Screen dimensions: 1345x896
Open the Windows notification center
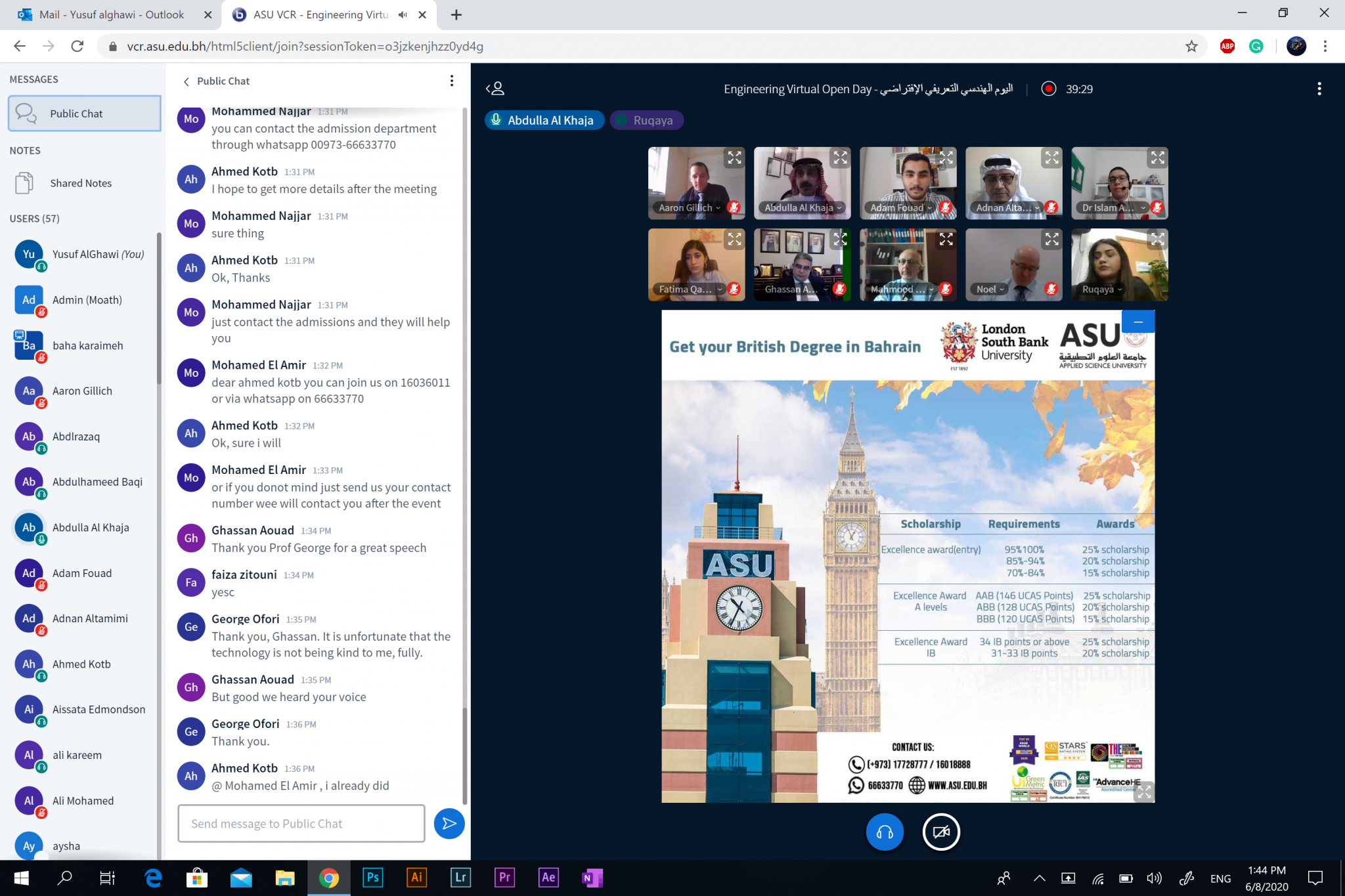coord(1315,878)
